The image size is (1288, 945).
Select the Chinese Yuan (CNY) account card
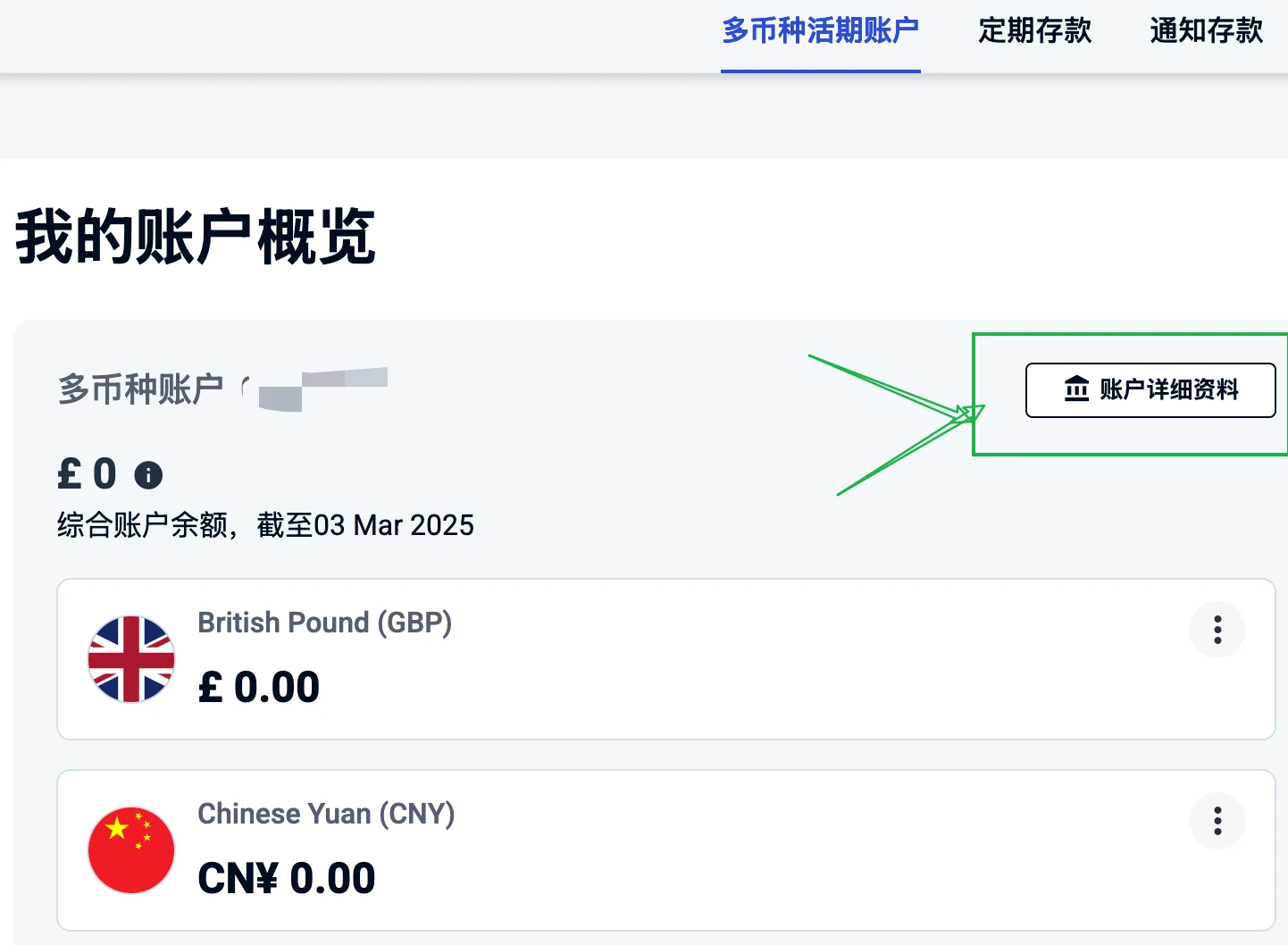[x=666, y=850]
